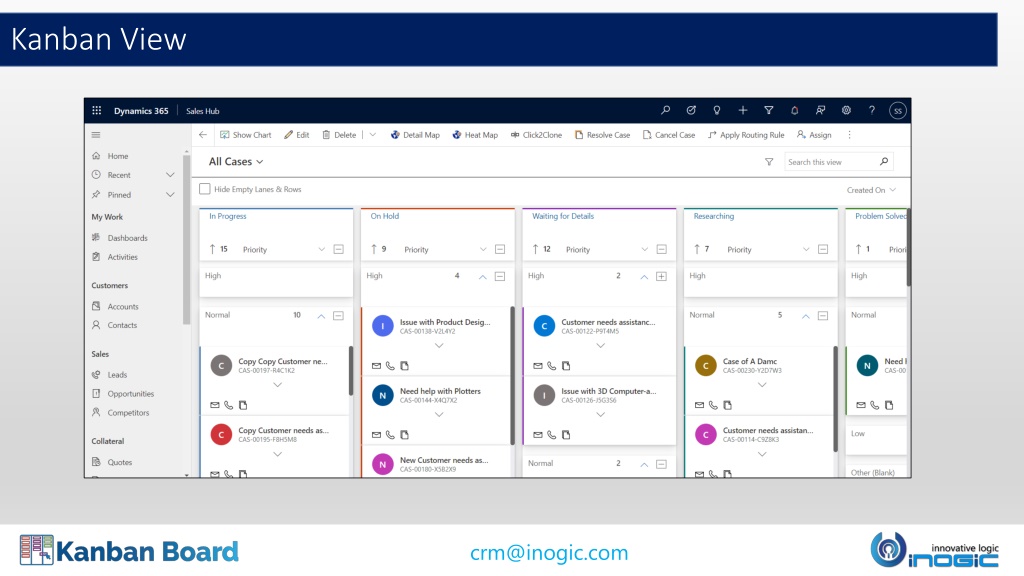The width and height of the screenshot is (1024, 576).
Task: Collapse the Normal row in In Progress
Action: click(338, 315)
